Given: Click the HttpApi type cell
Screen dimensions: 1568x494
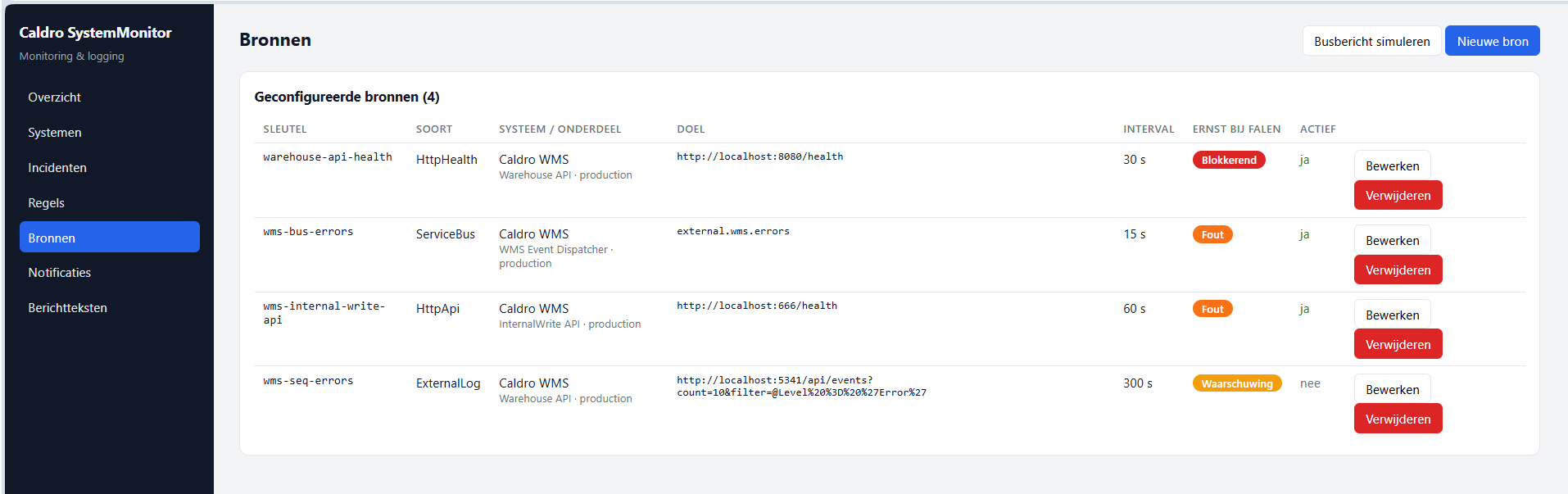Looking at the screenshot, I should 437,309.
